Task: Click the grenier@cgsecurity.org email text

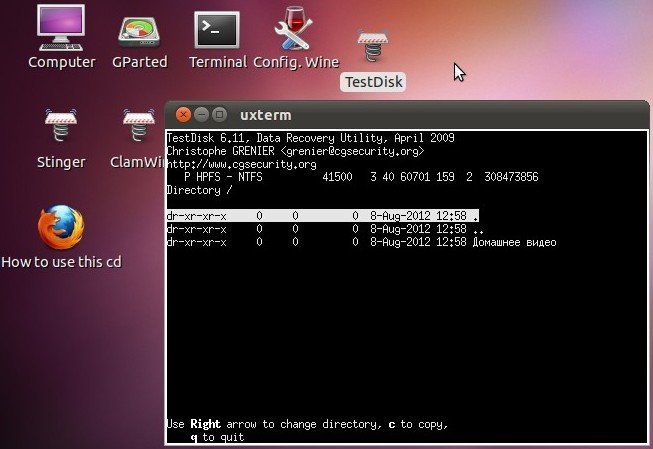Action: [352, 151]
